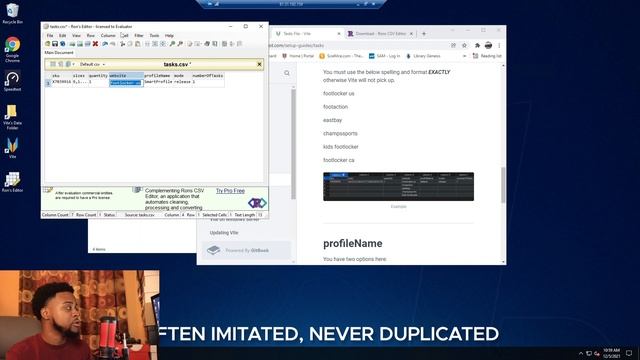Select the numberOfTasks column header
Image resolution: width=640 pixels, height=360 pixels.
point(208,76)
